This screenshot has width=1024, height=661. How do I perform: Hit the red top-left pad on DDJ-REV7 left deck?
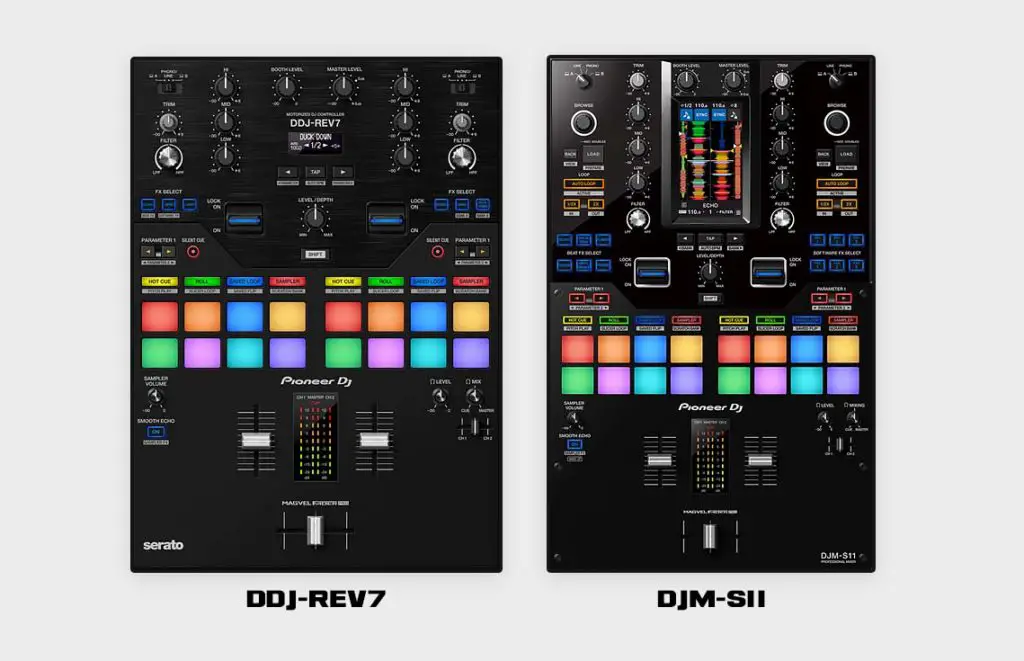pyautogui.click(x=159, y=317)
